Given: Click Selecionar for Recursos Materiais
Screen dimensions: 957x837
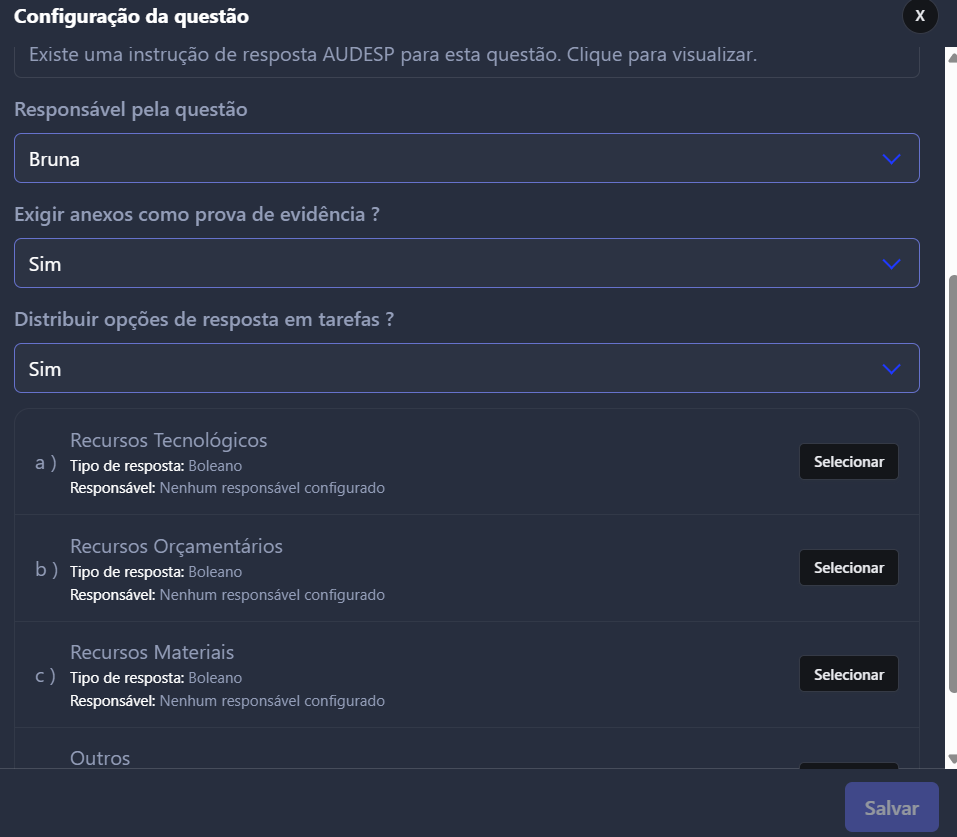Looking at the screenshot, I should (x=848, y=674).
